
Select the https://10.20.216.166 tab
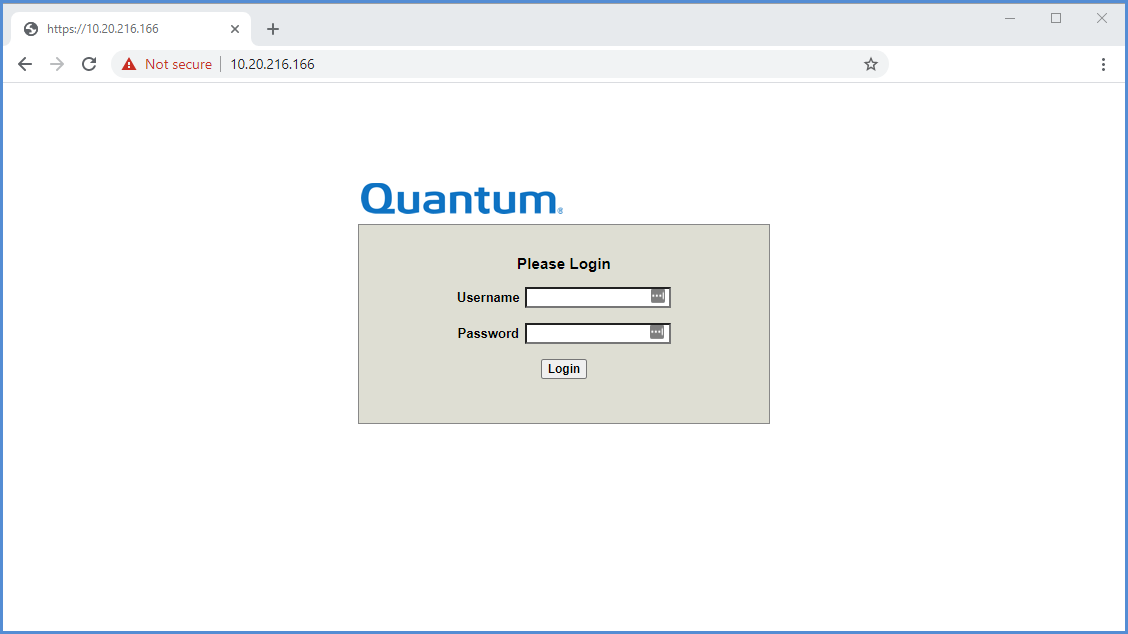point(131,29)
